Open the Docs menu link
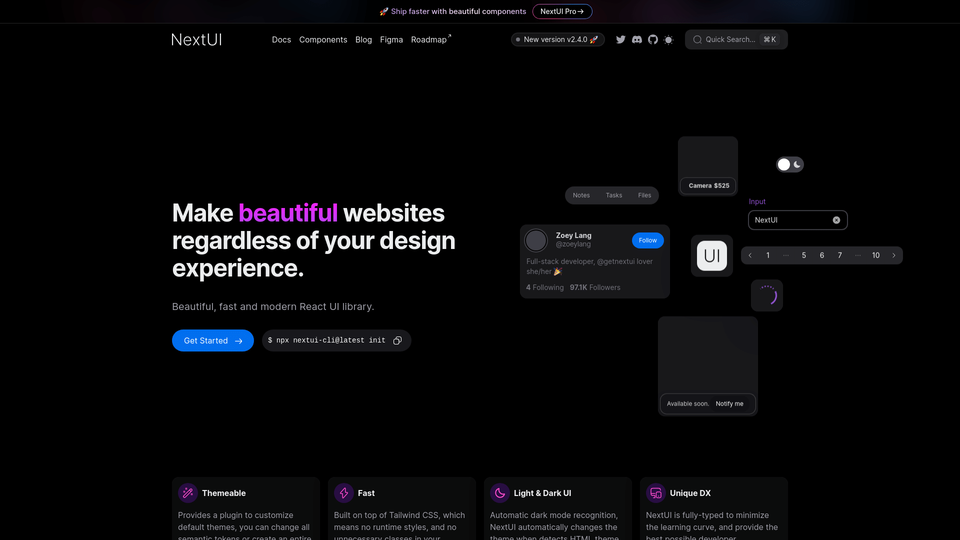This screenshot has height=540, width=960. tap(281, 40)
